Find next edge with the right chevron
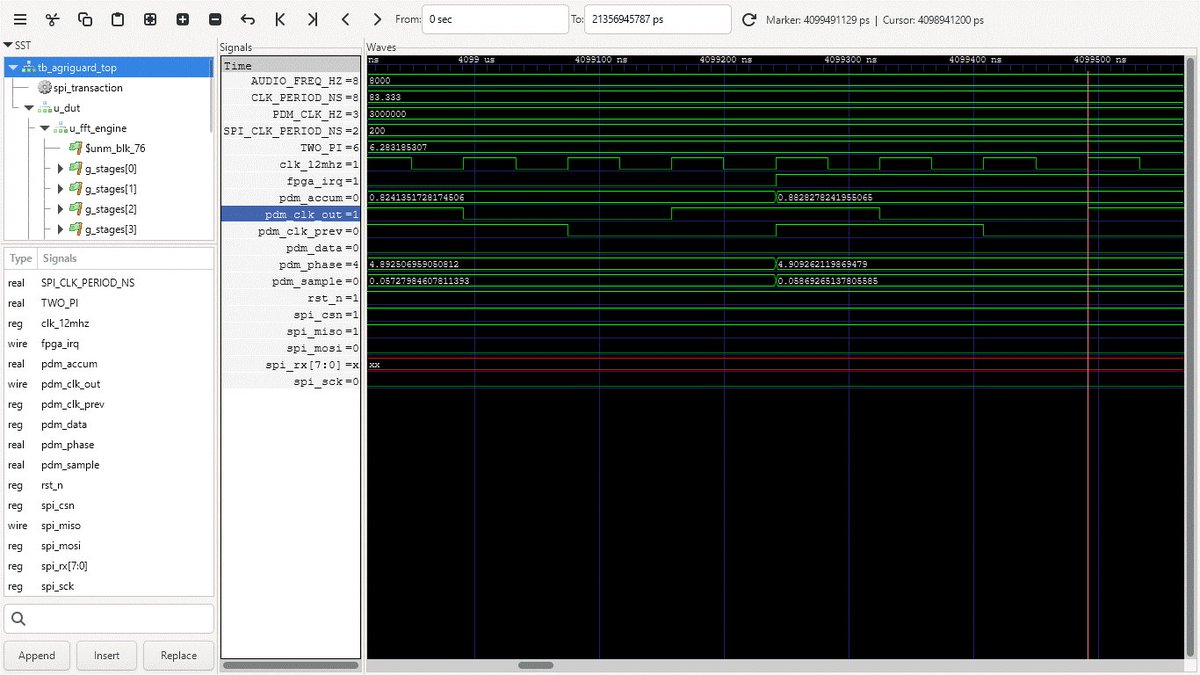Image resolution: width=1200 pixels, height=675 pixels. coord(377,19)
